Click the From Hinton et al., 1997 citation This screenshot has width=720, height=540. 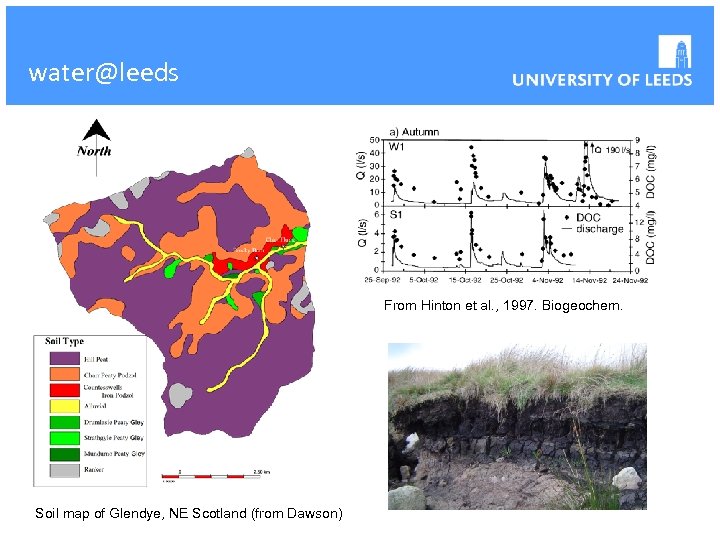(x=503, y=306)
